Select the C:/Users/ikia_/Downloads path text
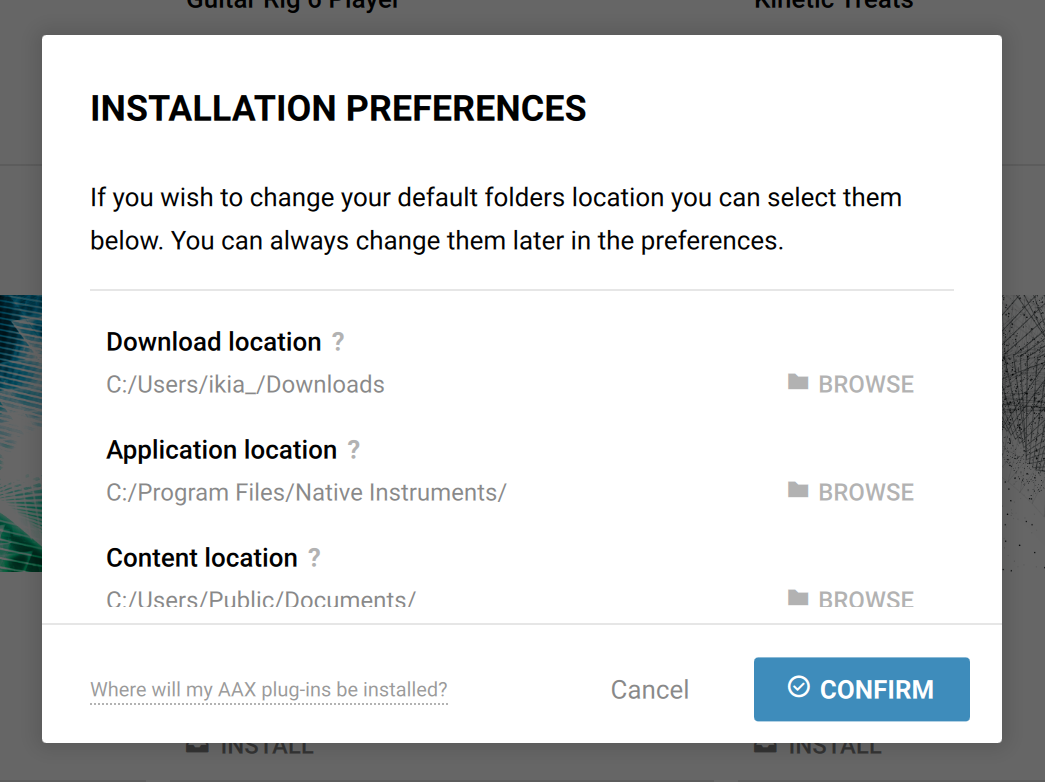 point(245,385)
